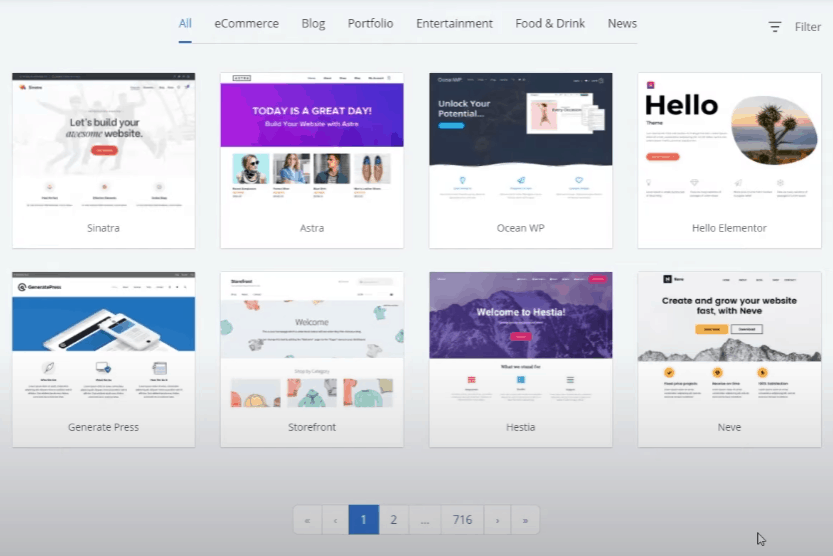Click the Hello Elementor theme name
The width and height of the screenshot is (833, 556).
(729, 228)
